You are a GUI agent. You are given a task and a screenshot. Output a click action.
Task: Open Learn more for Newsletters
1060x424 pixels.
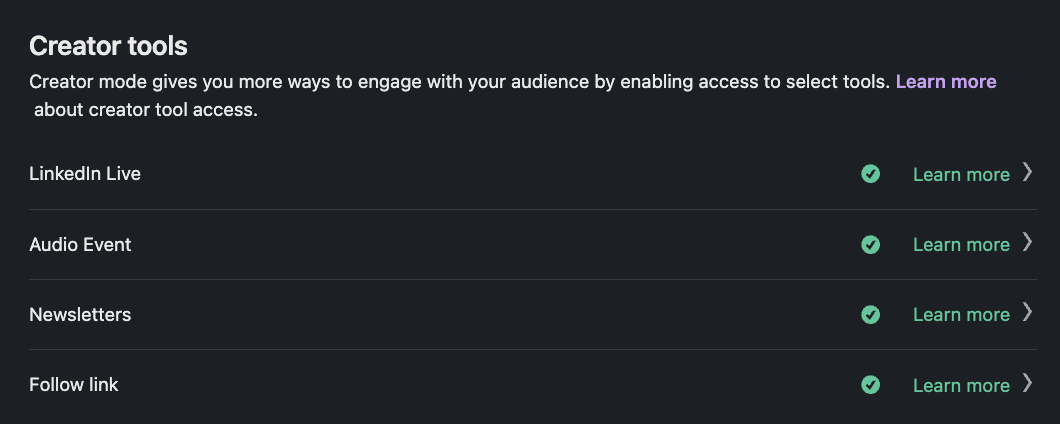click(961, 314)
